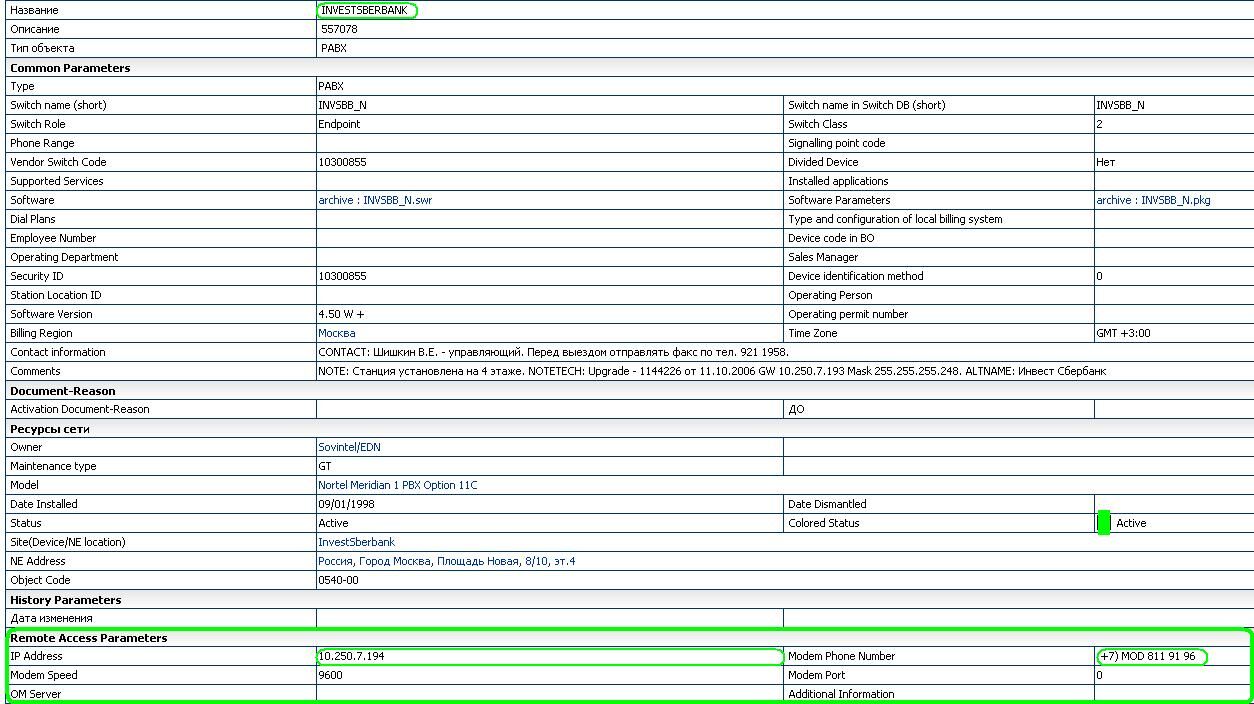
Task: Click the Device code in BO label
Action: [x=831, y=238]
